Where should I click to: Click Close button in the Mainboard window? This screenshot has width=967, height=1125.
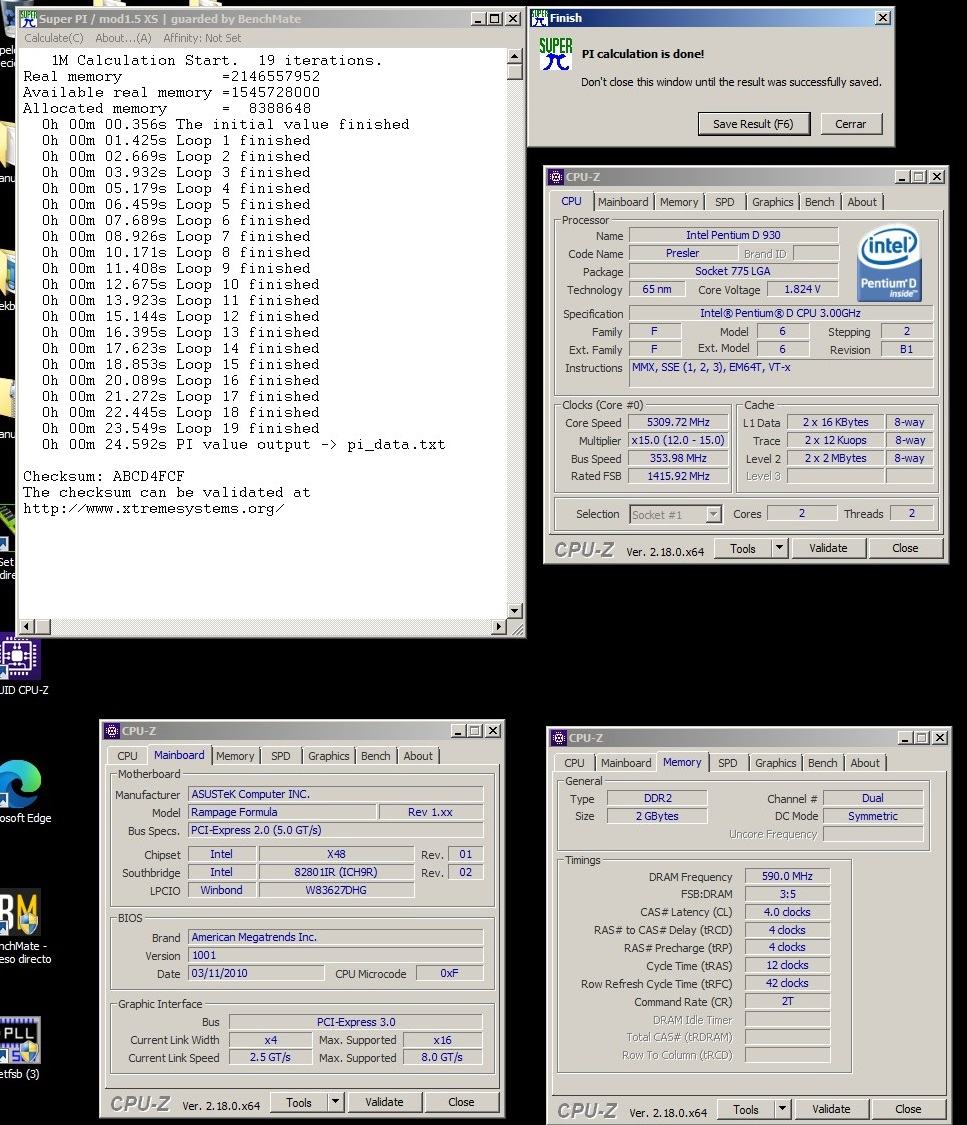pos(461,1102)
